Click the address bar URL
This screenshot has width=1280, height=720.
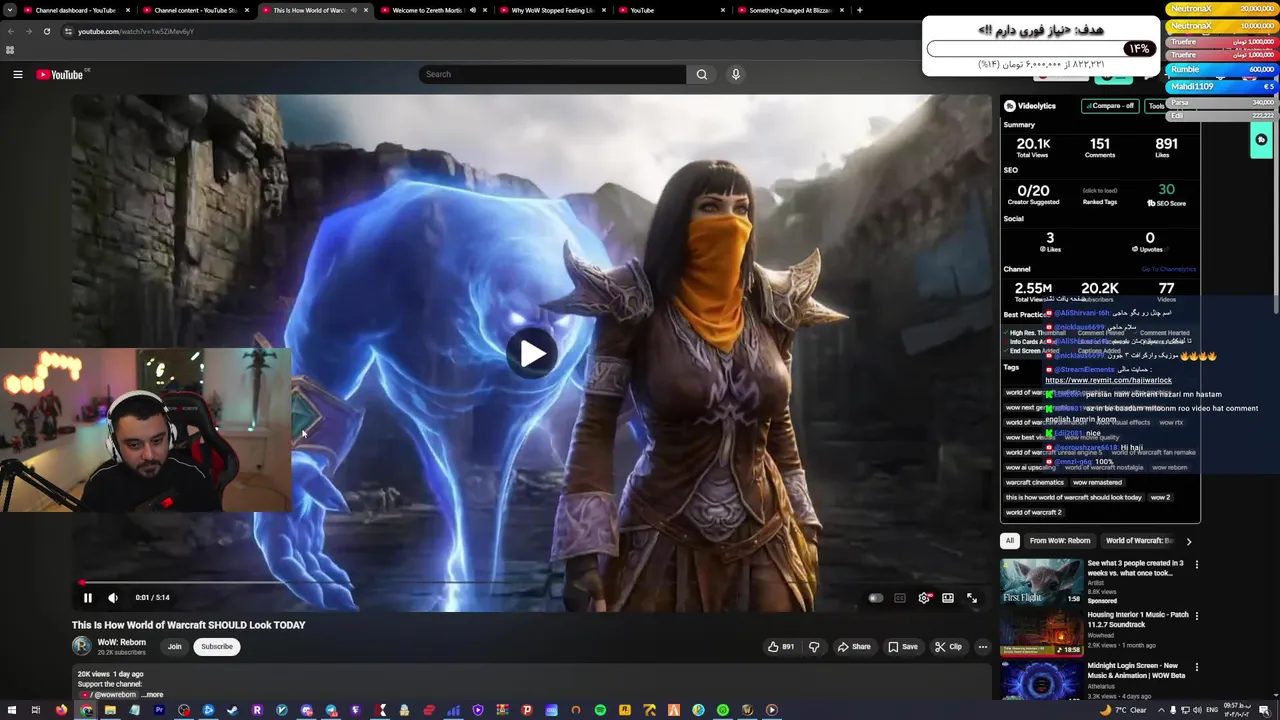point(136,31)
